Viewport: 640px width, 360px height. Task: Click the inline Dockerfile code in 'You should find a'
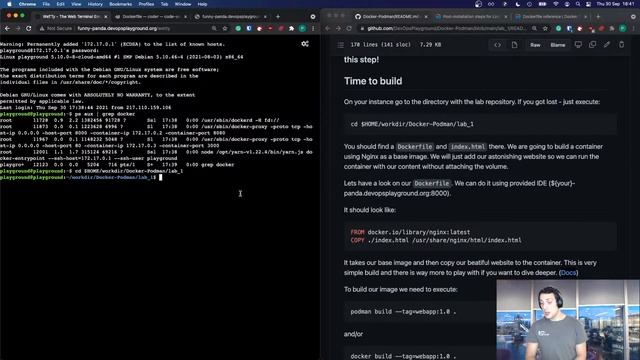414,147
